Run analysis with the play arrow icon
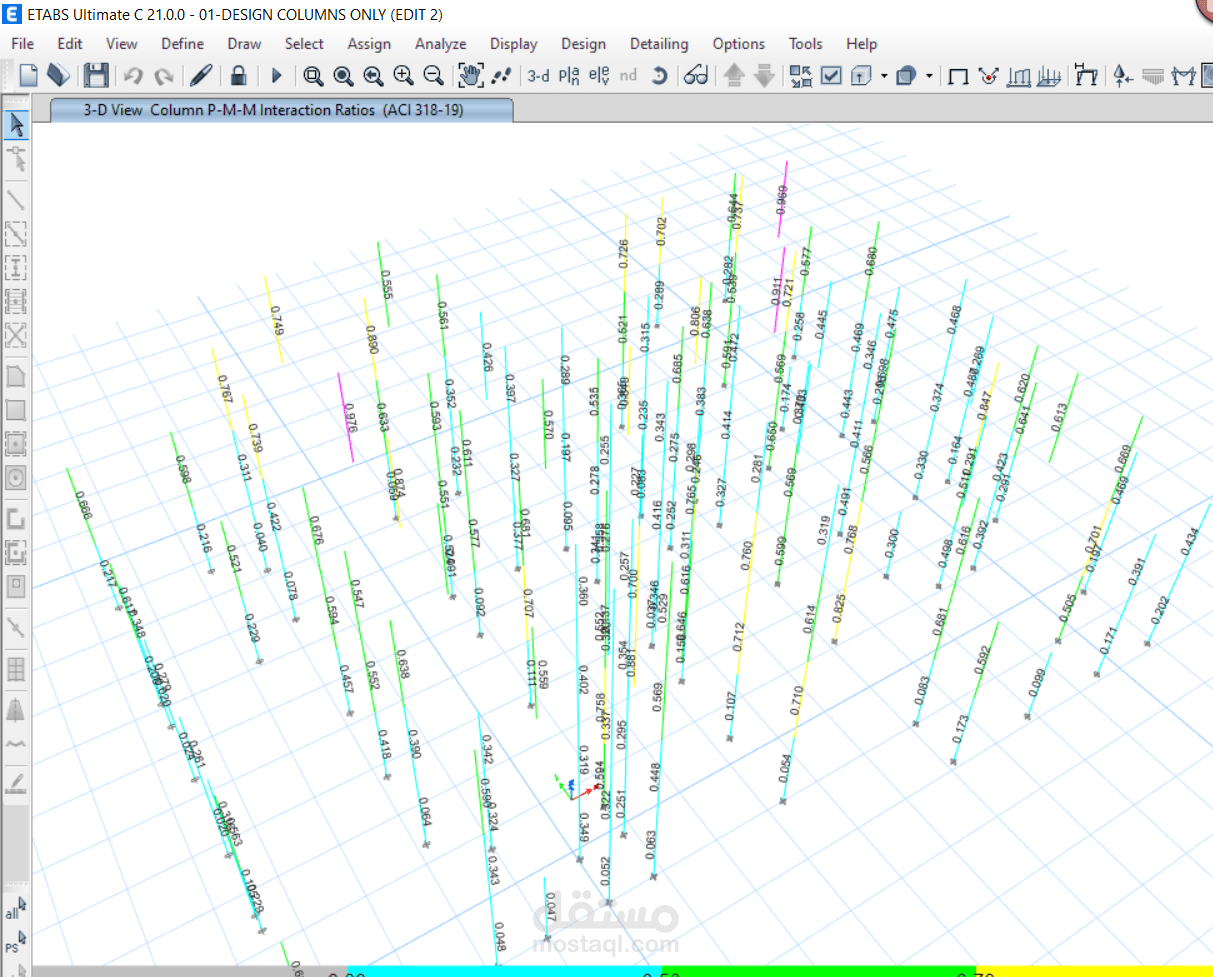The height and width of the screenshot is (977, 1213). coord(277,75)
